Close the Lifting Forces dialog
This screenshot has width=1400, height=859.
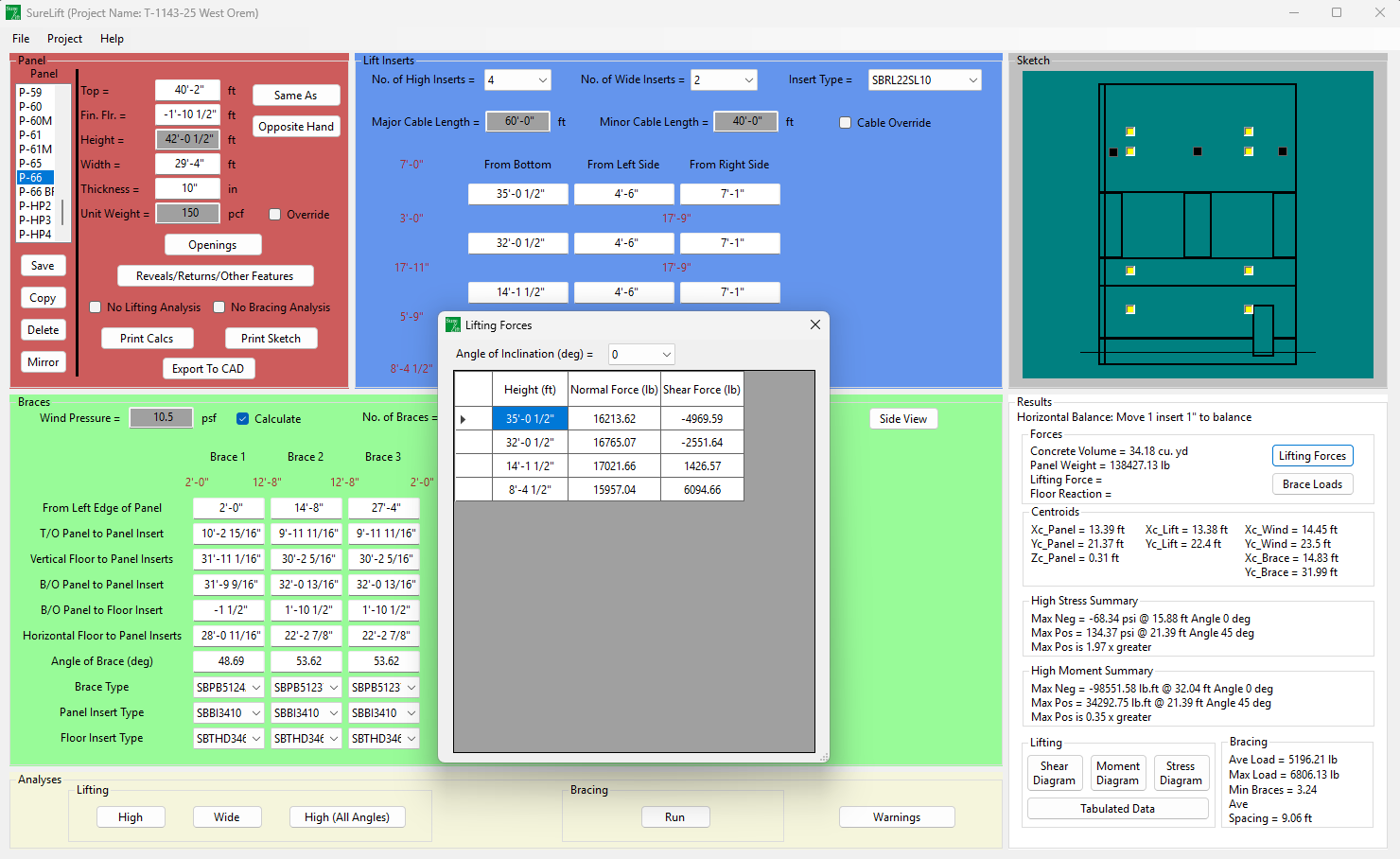pos(814,324)
